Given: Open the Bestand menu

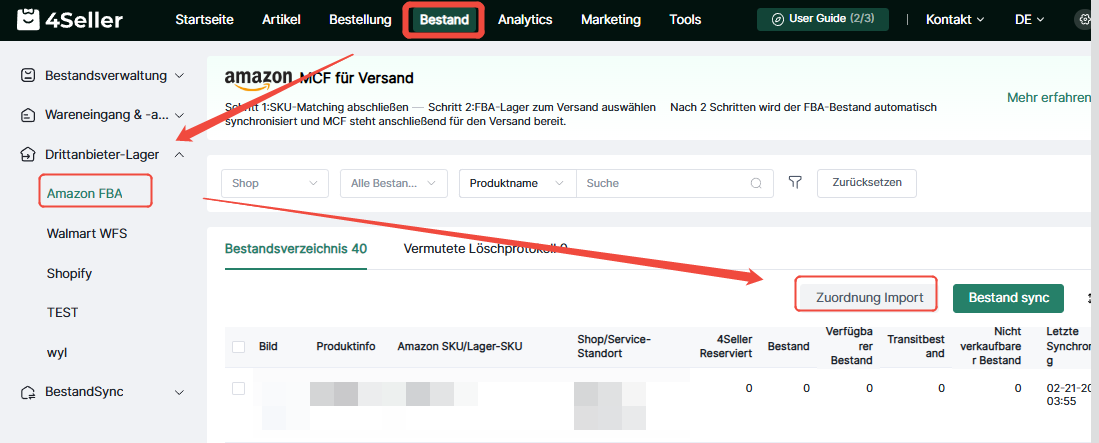Looking at the screenshot, I should tap(444, 20).
